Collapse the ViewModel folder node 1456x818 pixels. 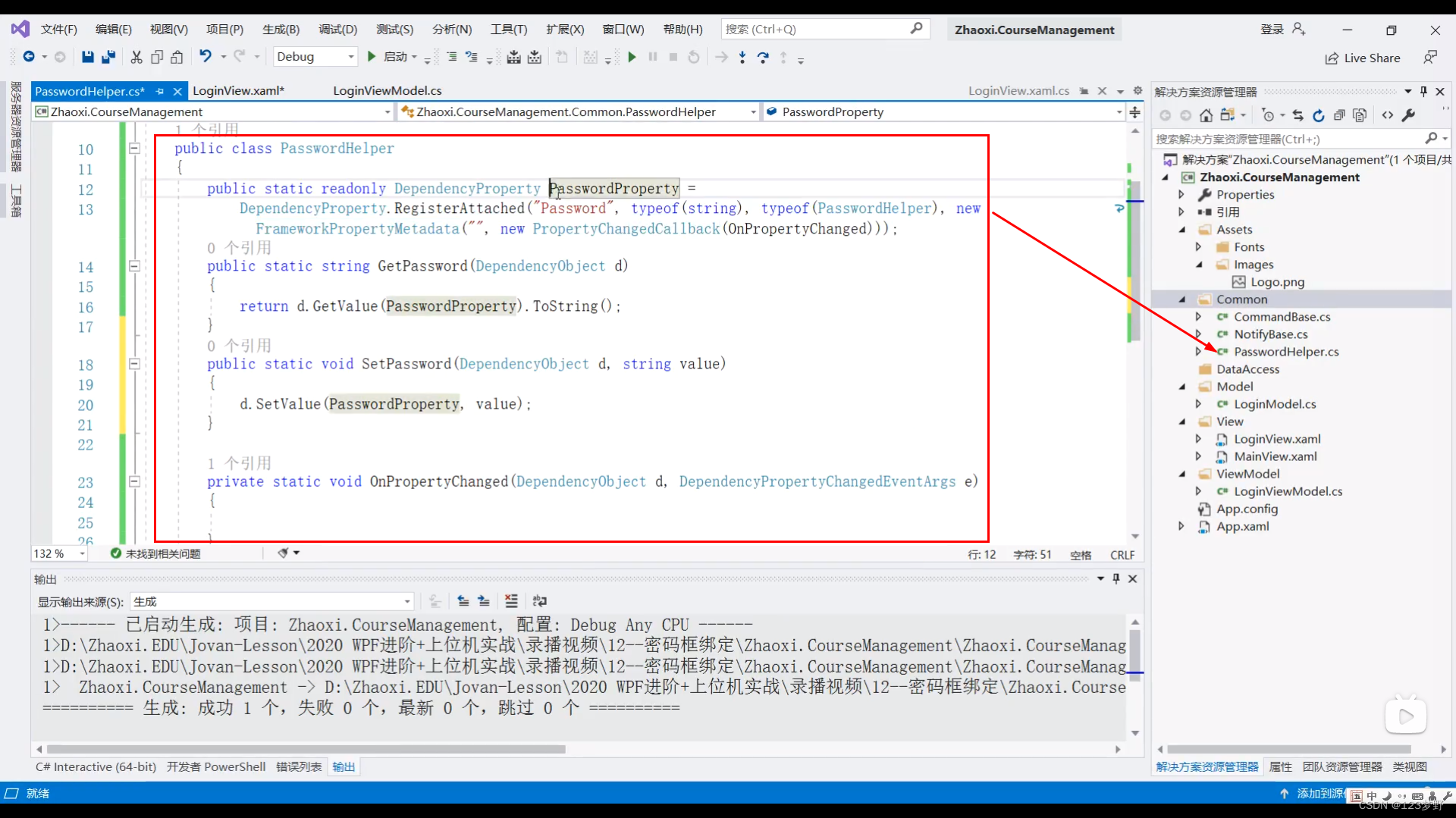tap(1181, 474)
